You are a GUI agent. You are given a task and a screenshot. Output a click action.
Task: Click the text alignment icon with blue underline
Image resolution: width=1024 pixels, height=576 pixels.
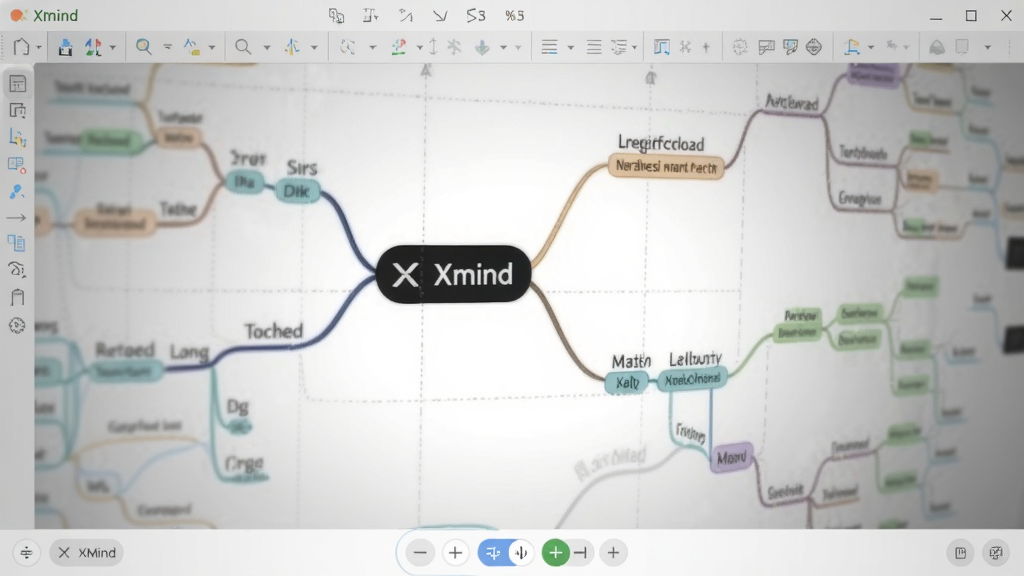point(550,47)
